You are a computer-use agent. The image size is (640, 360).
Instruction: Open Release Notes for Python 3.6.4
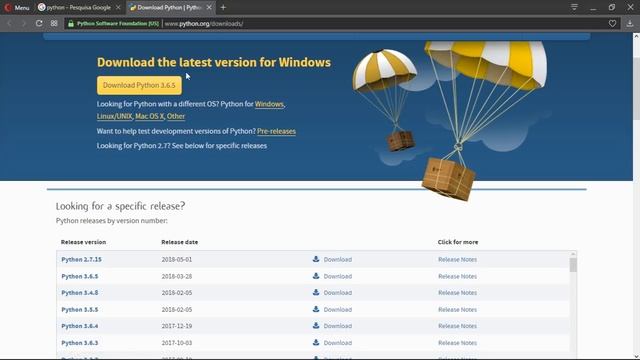coord(458,326)
